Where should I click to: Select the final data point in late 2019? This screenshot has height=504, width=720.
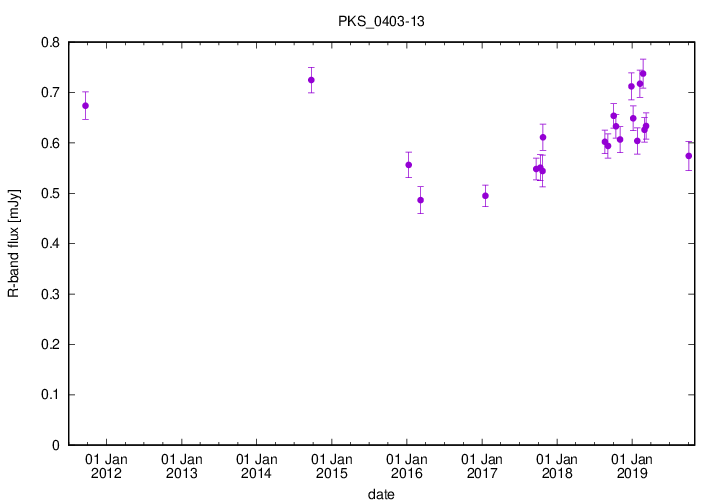688,156
